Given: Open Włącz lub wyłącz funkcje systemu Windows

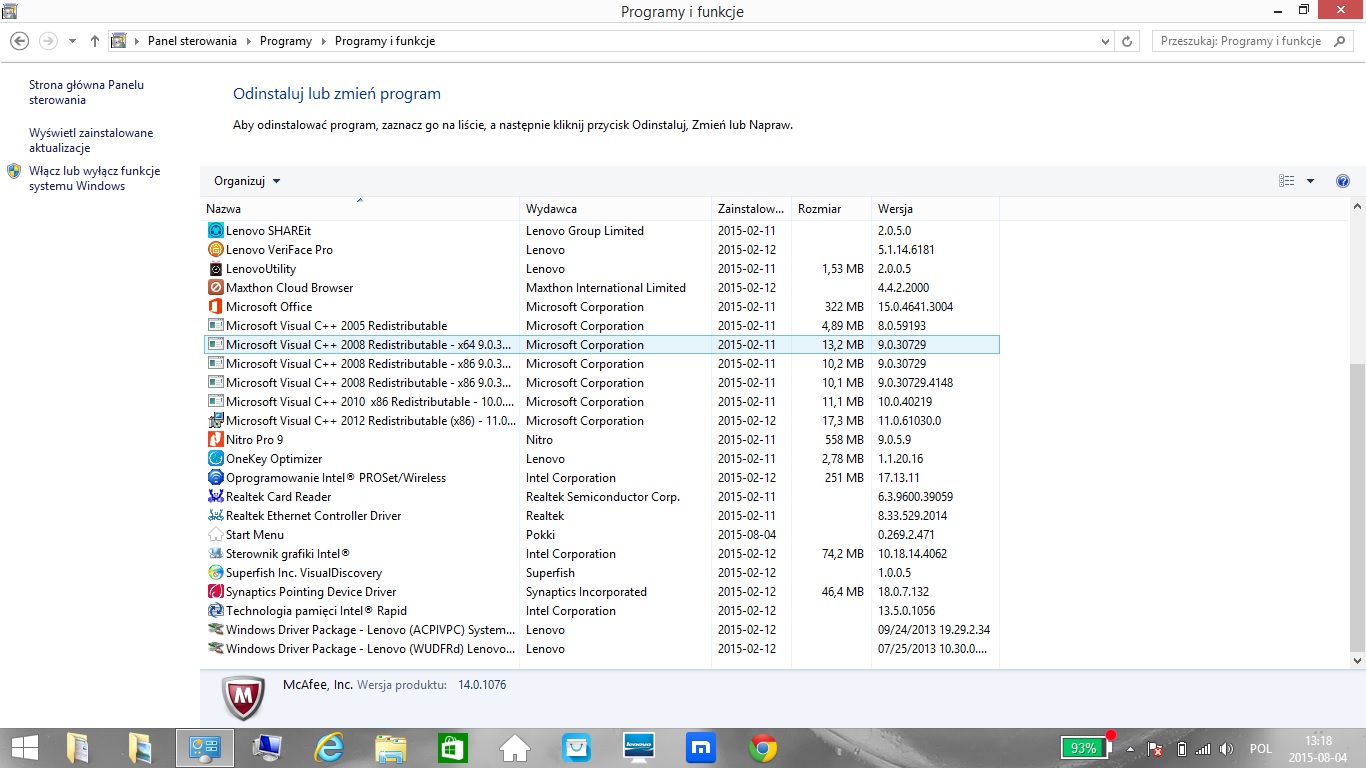Looking at the screenshot, I should 94,179.
